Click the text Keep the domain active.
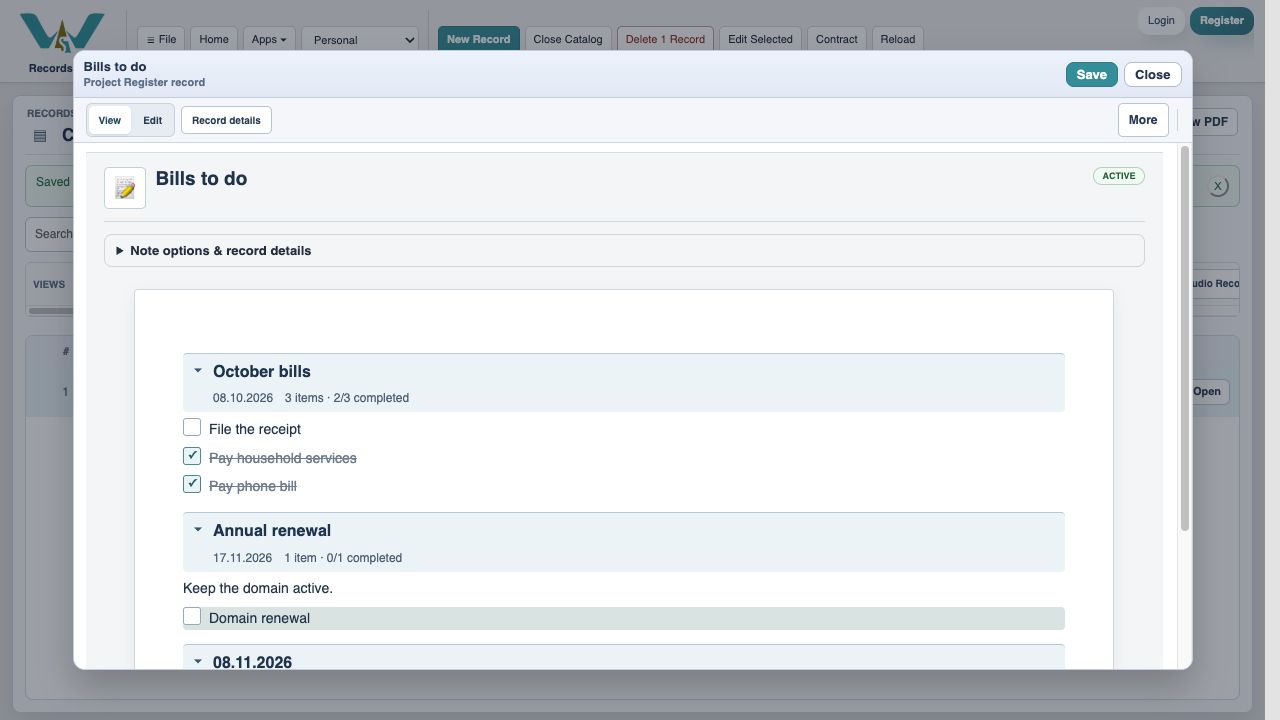The height and width of the screenshot is (720, 1280). [x=258, y=588]
